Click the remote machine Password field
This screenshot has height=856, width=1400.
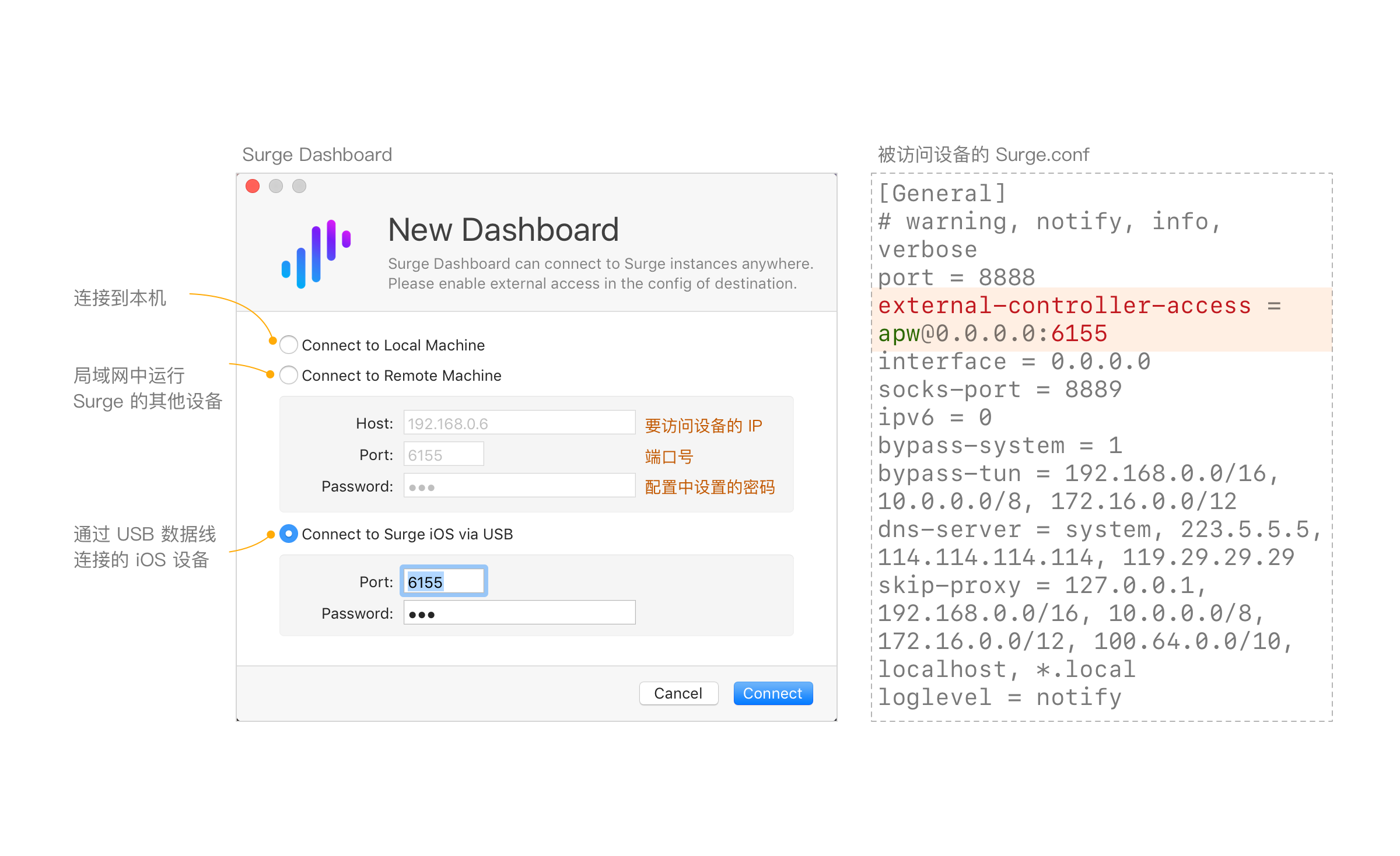click(518, 485)
